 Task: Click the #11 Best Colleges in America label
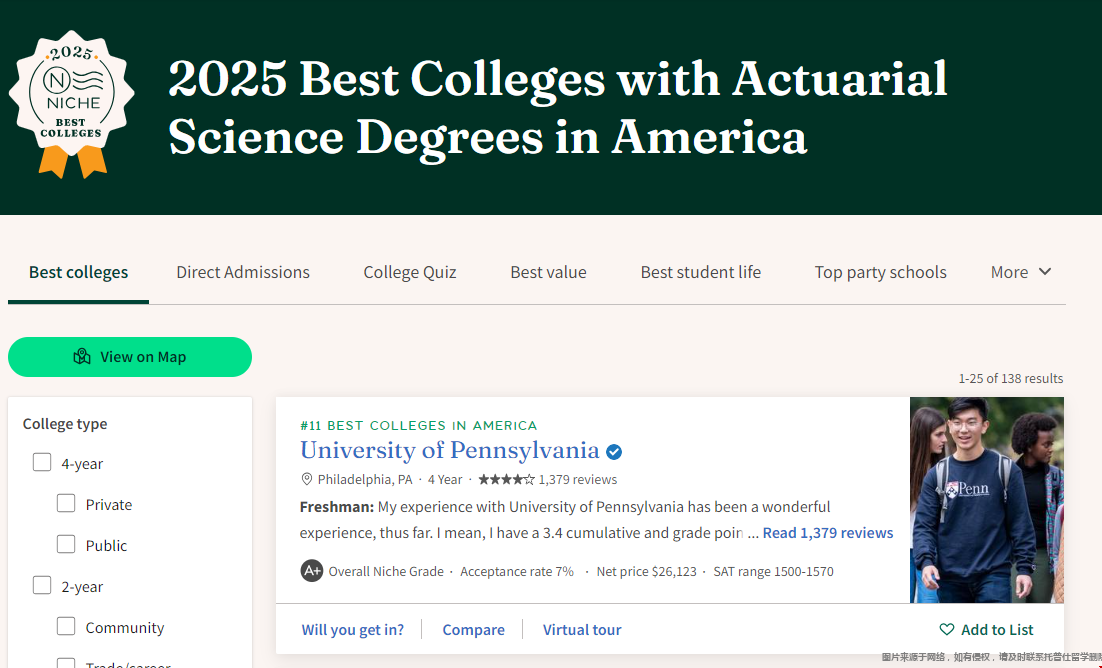tap(418, 425)
